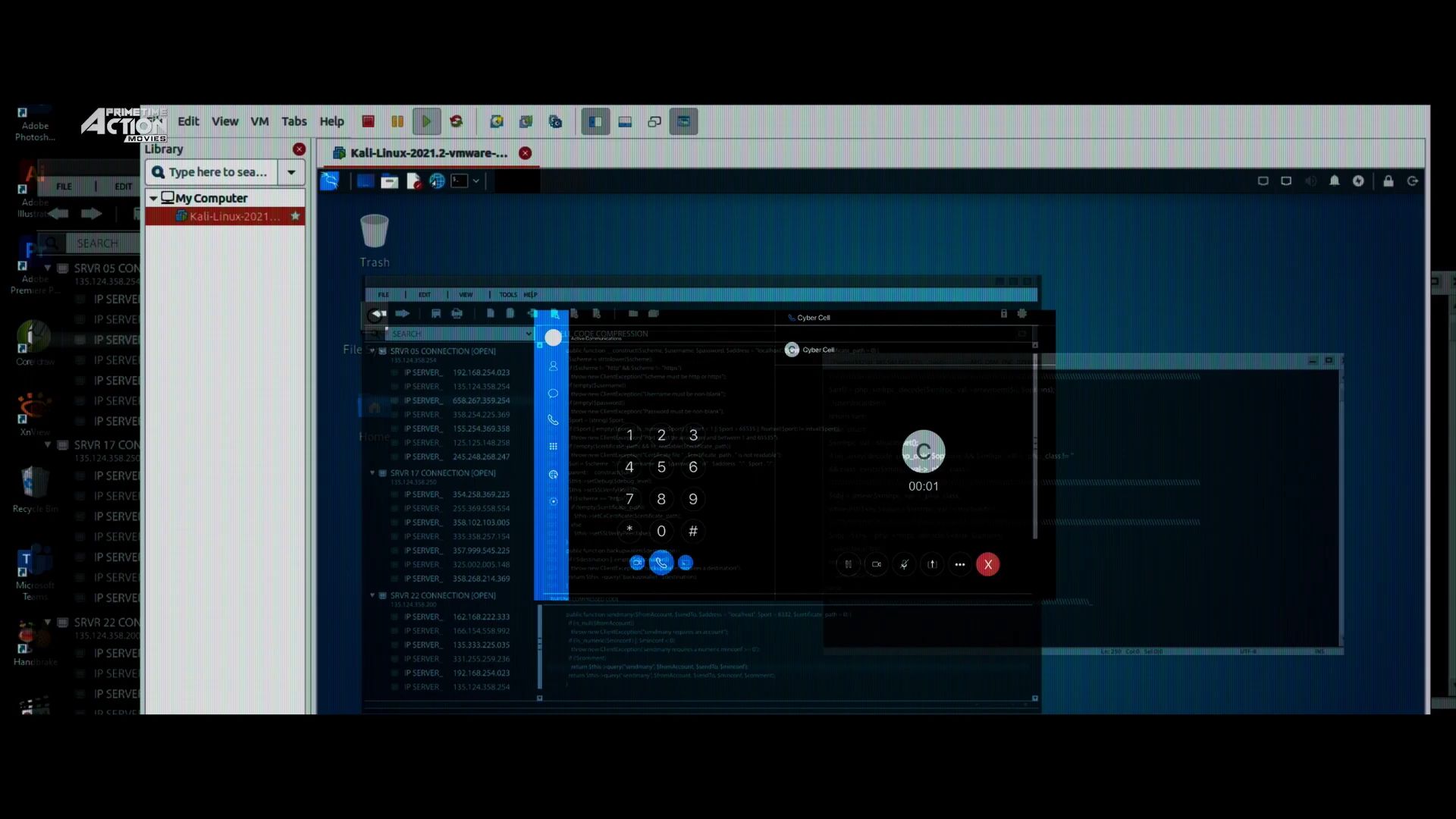
Task: Click the Restart guest toolbar icon
Action: pos(457,121)
